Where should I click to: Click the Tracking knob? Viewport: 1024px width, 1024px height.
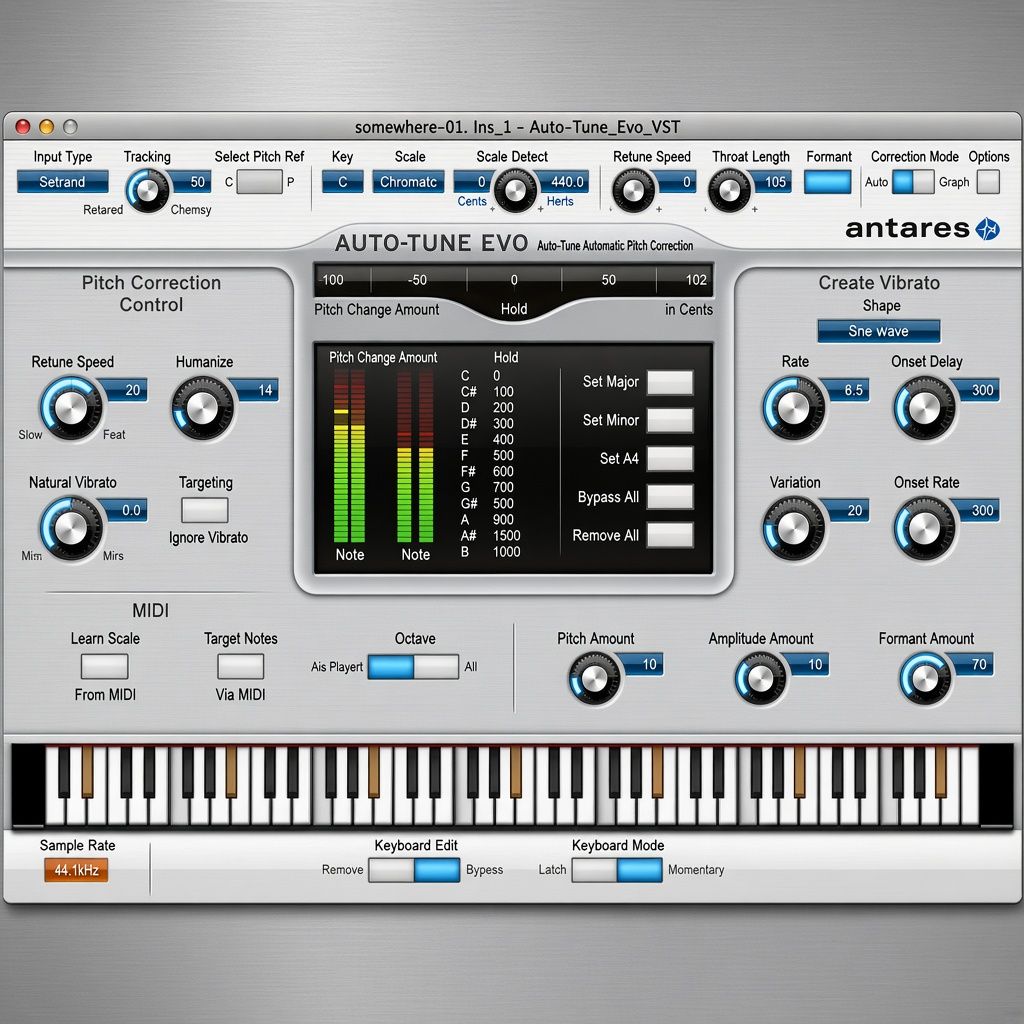pos(148,190)
